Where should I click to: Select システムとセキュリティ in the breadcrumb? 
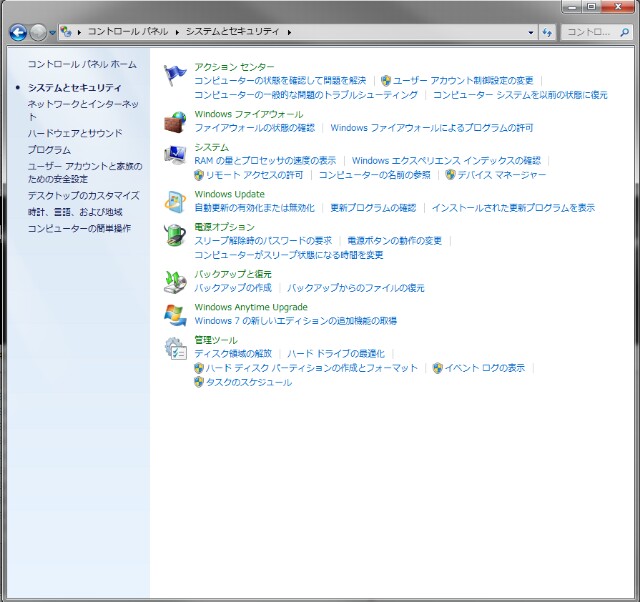[233, 31]
